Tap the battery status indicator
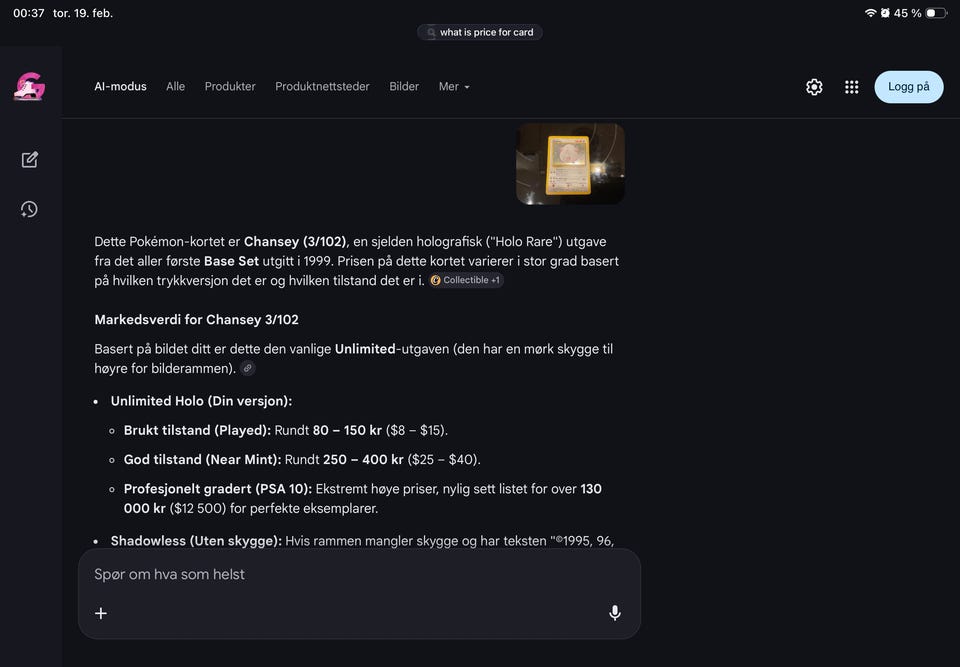This screenshot has width=960, height=667. point(936,13)
